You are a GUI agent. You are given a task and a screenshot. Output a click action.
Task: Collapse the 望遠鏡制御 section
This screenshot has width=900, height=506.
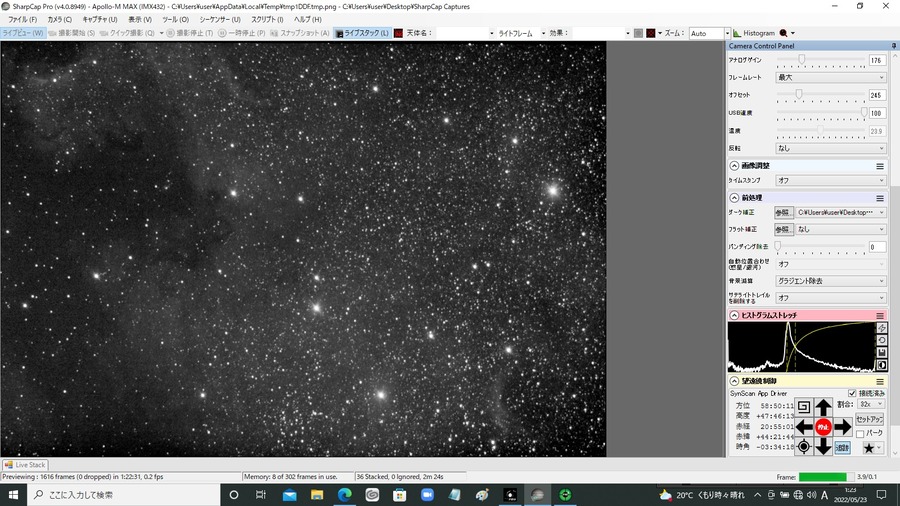[x=734, y=382]
